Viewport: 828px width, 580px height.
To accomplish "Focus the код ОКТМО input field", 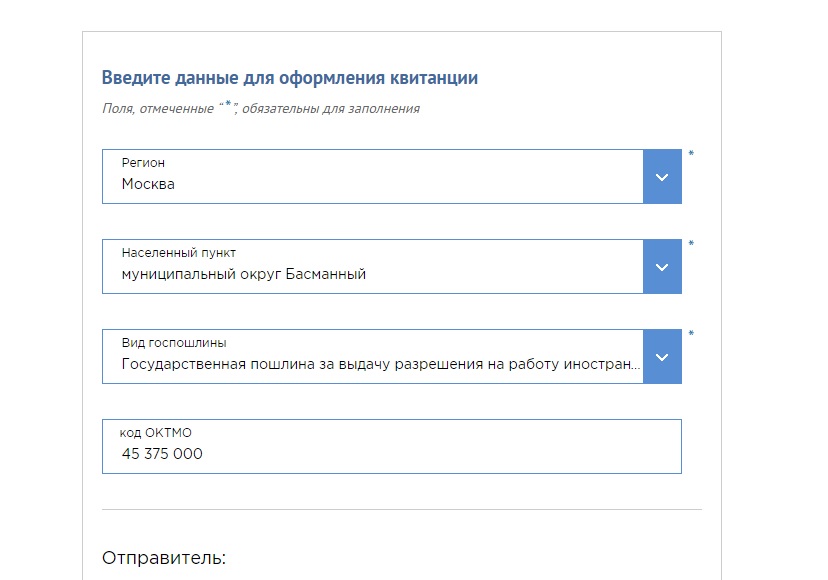I will [392, 446].
